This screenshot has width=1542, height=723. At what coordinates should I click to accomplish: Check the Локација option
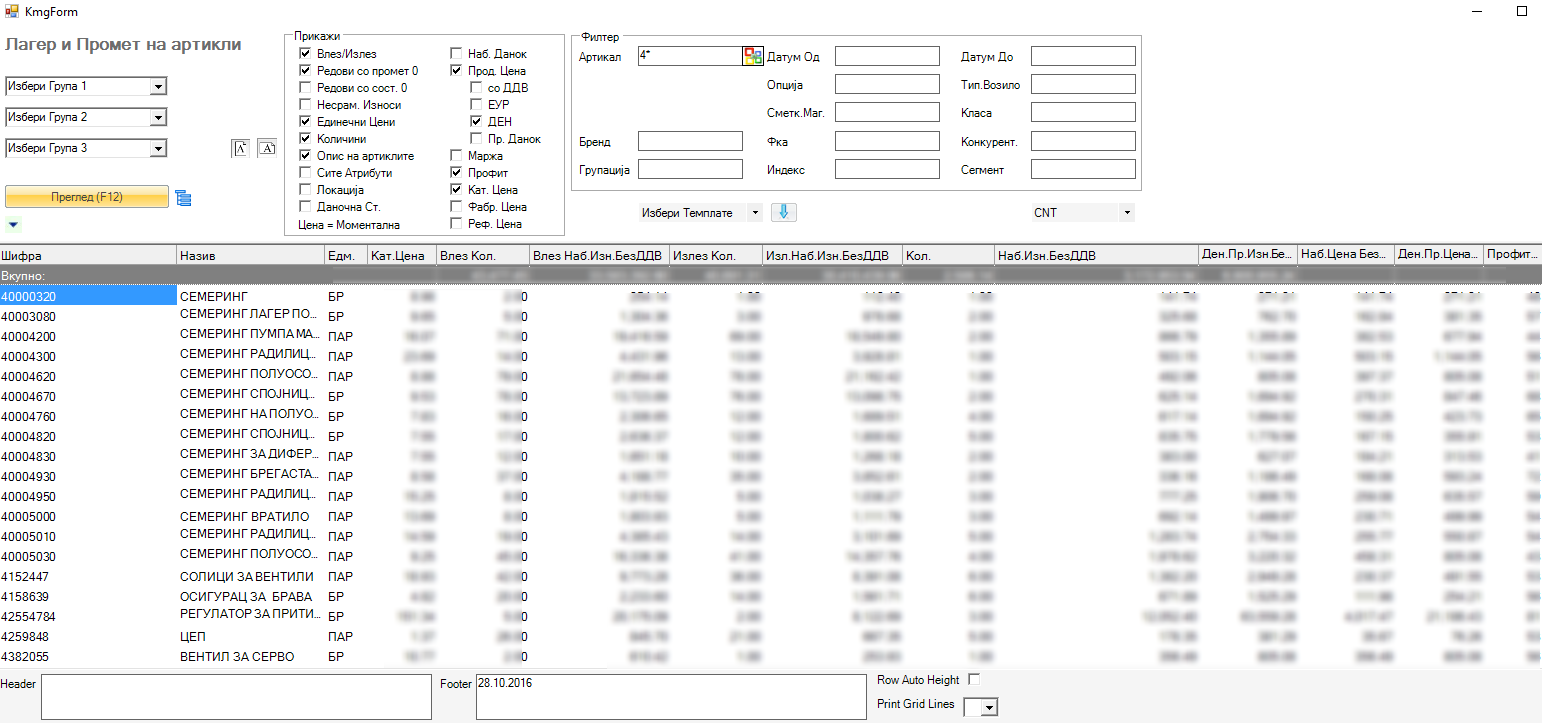(306, 190)
